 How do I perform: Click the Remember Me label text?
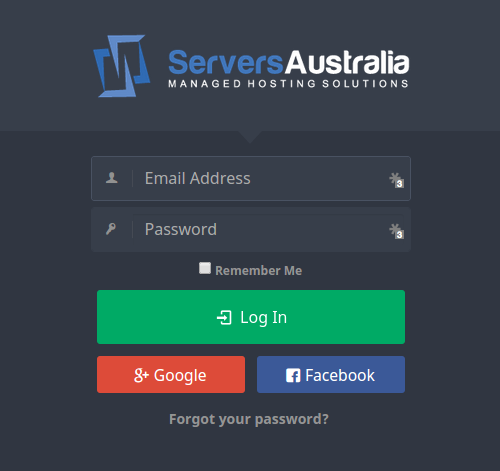tap(259, 270)
